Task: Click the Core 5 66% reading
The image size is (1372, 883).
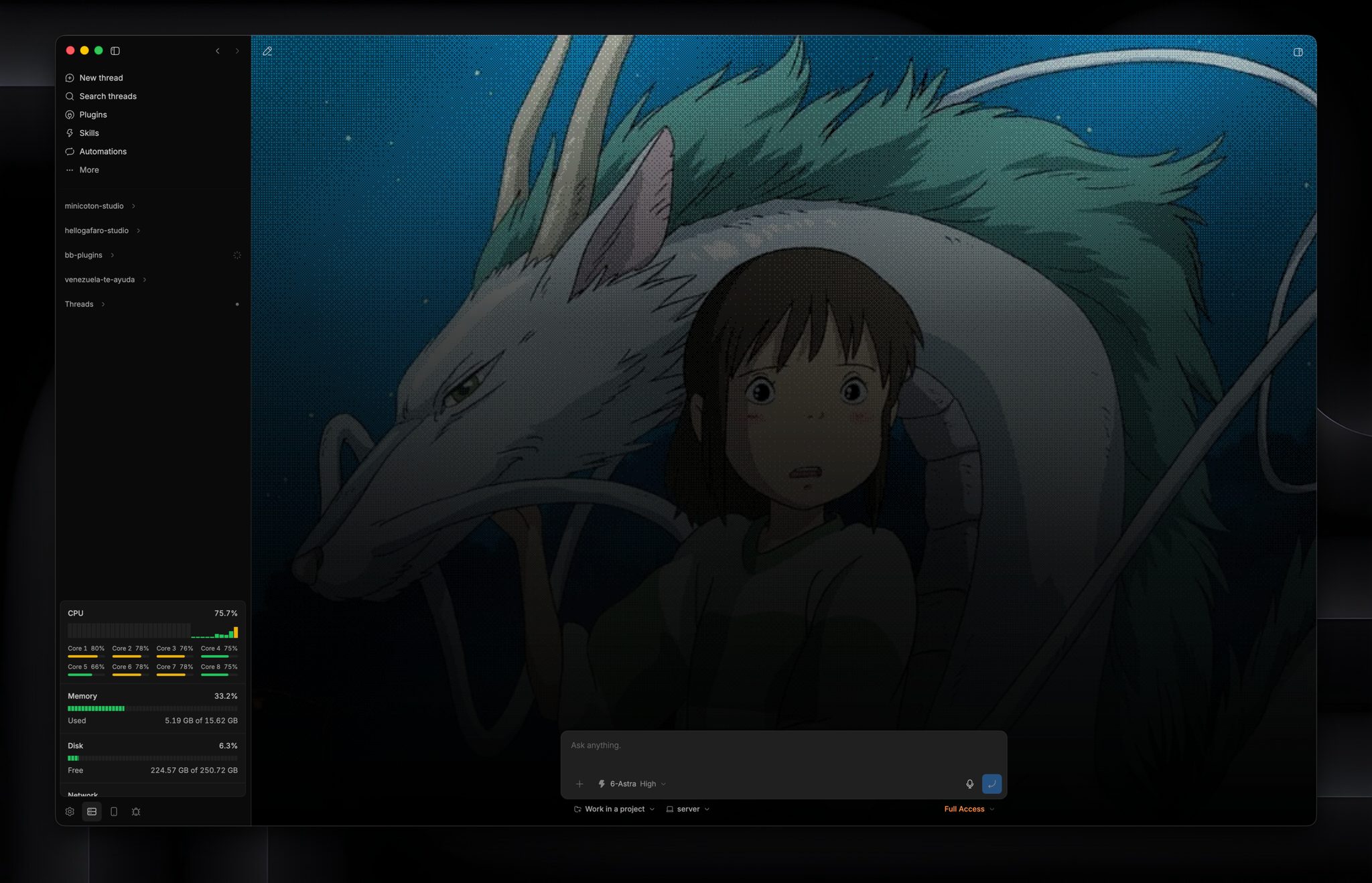Action: click(x=86, y=667)
